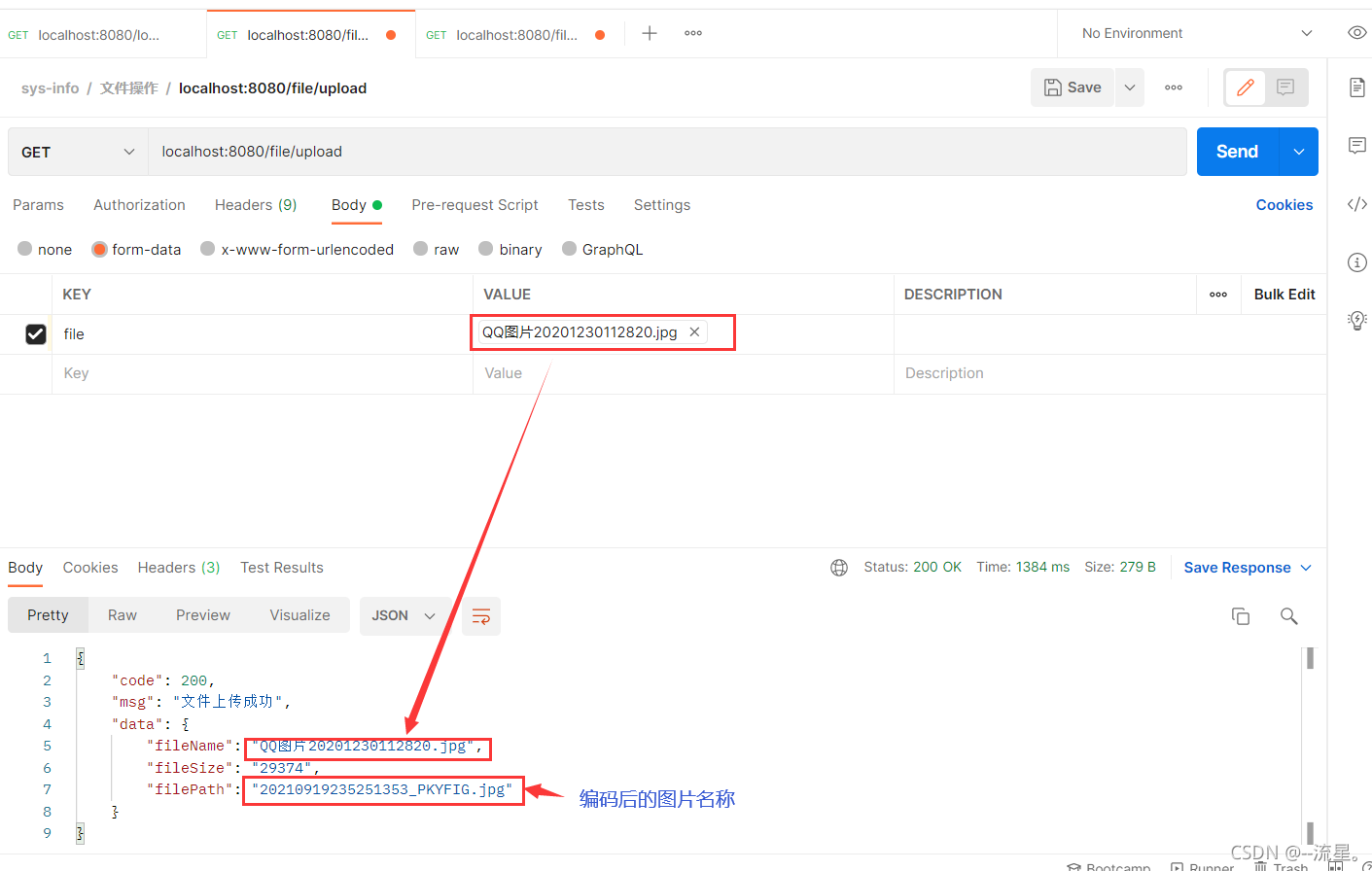
Task: Open the JSON format dropdown
Action: click(404, 615)
